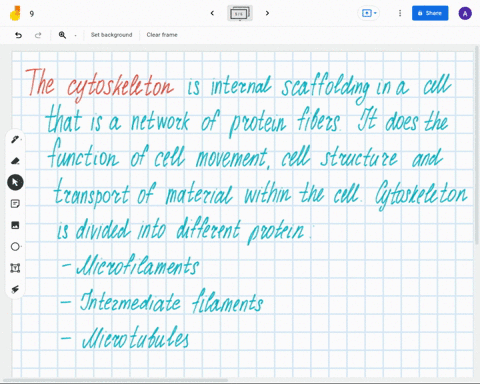Go to the next frame
This screenshot has width=480, height=384.
267,13
